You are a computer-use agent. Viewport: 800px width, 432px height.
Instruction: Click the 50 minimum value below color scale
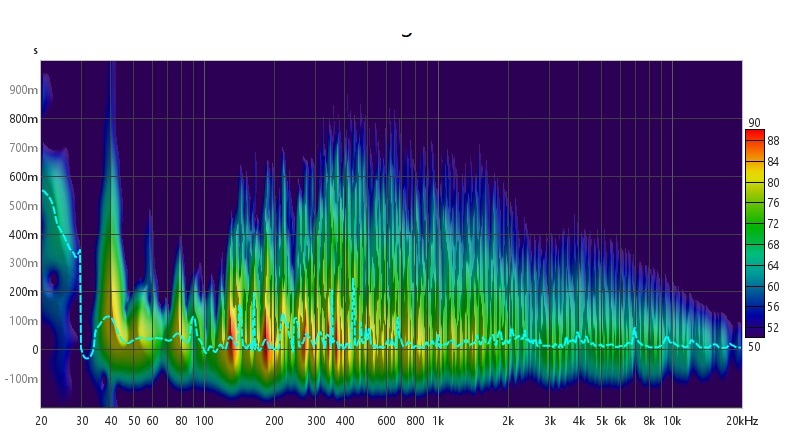pos(753,346)
